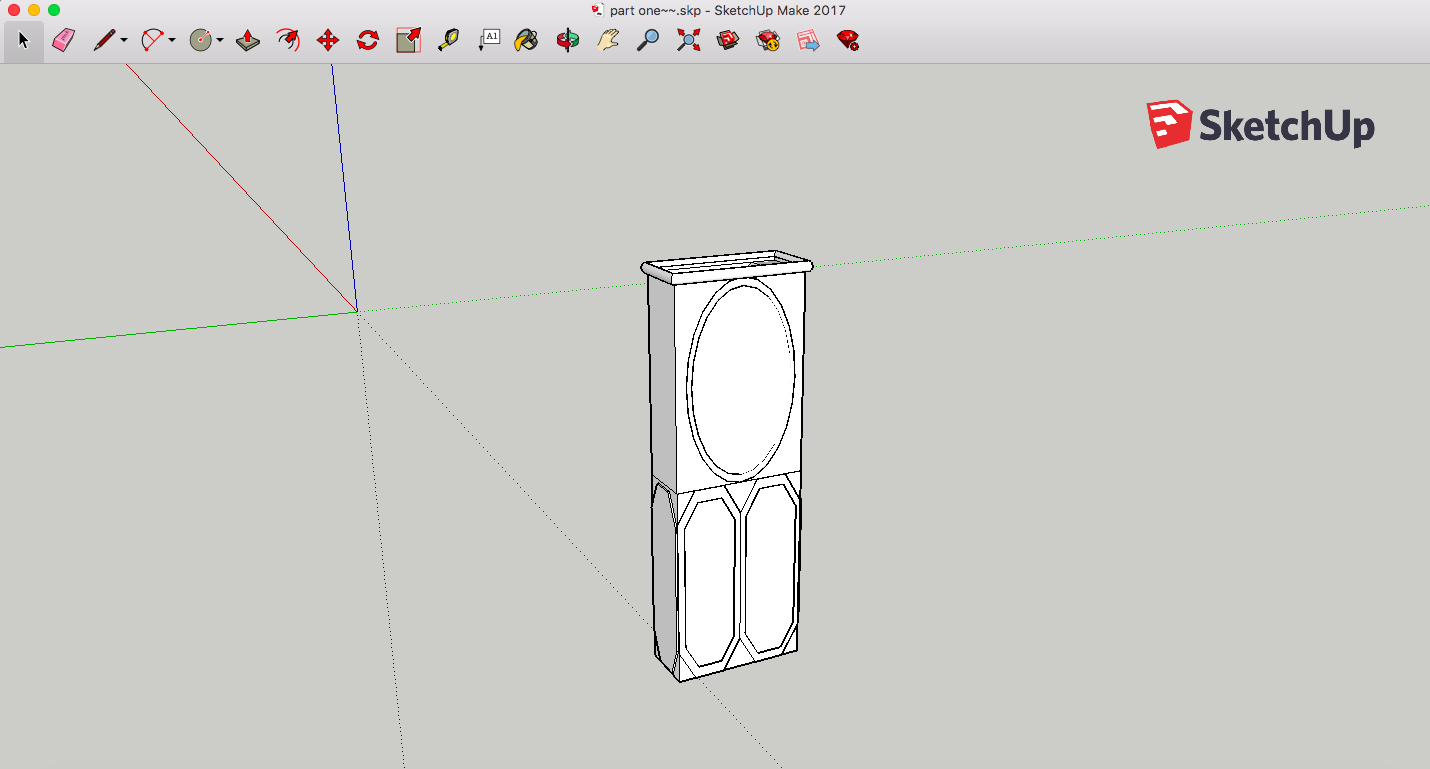This screenshot has height=769, width=1430.
Task: Activate the Offset tool
Action: 288,40
